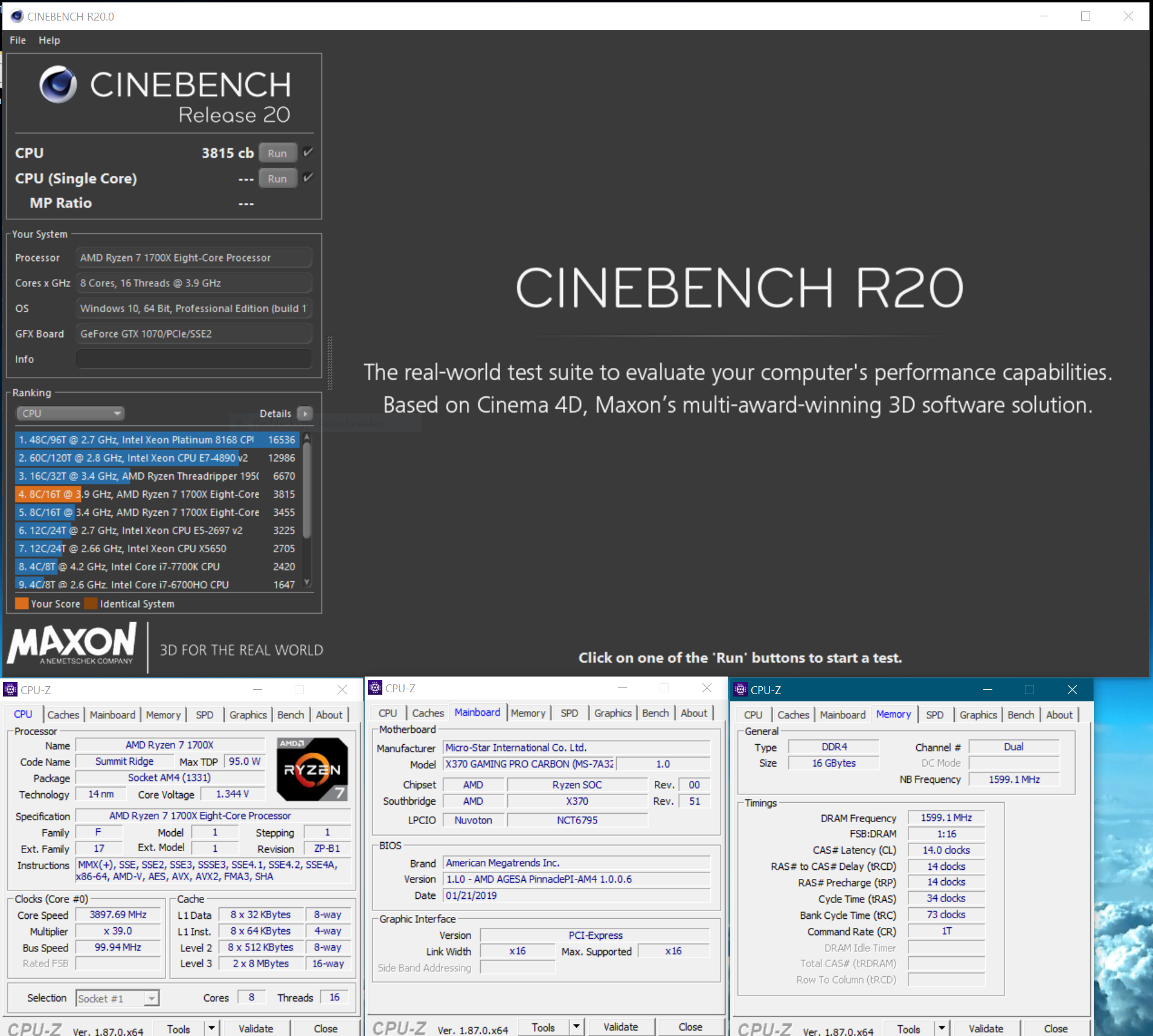Click the Cinebench sphere logo icon
Image resolution: width=1153 pixels, height=1036 pixels.
pyautogui.click(x=58, y=84)
